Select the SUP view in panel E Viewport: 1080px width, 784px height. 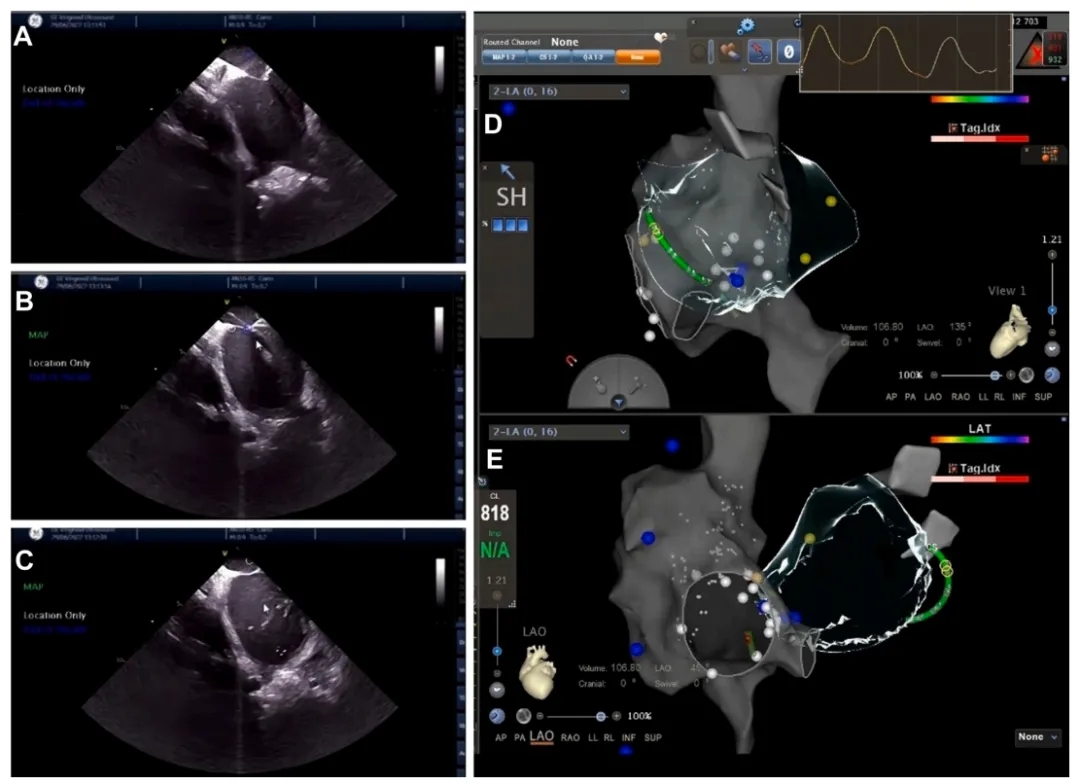pos(654,738)
